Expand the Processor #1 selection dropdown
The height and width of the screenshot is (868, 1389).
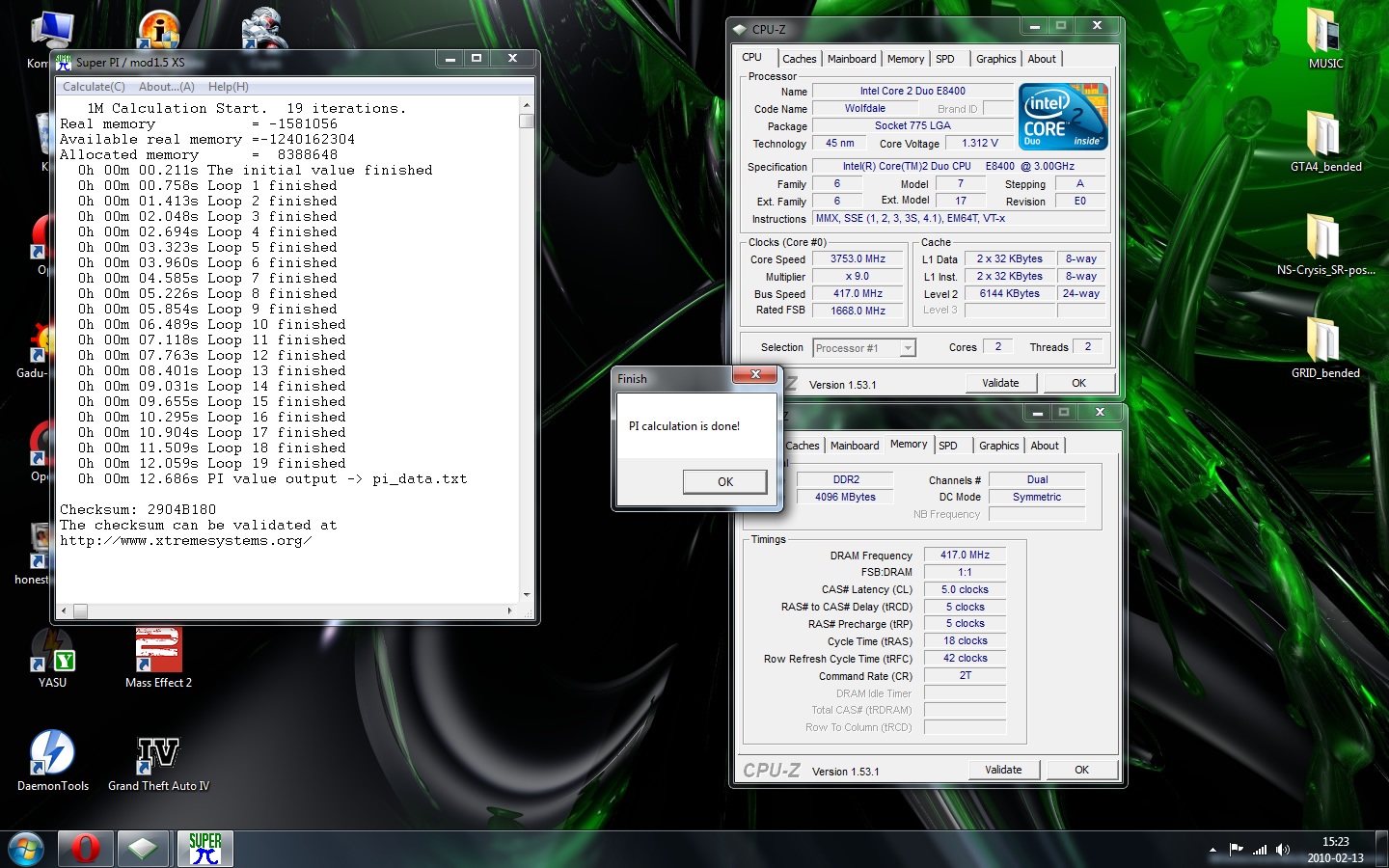pyautogui.click(x=907, y=348)
